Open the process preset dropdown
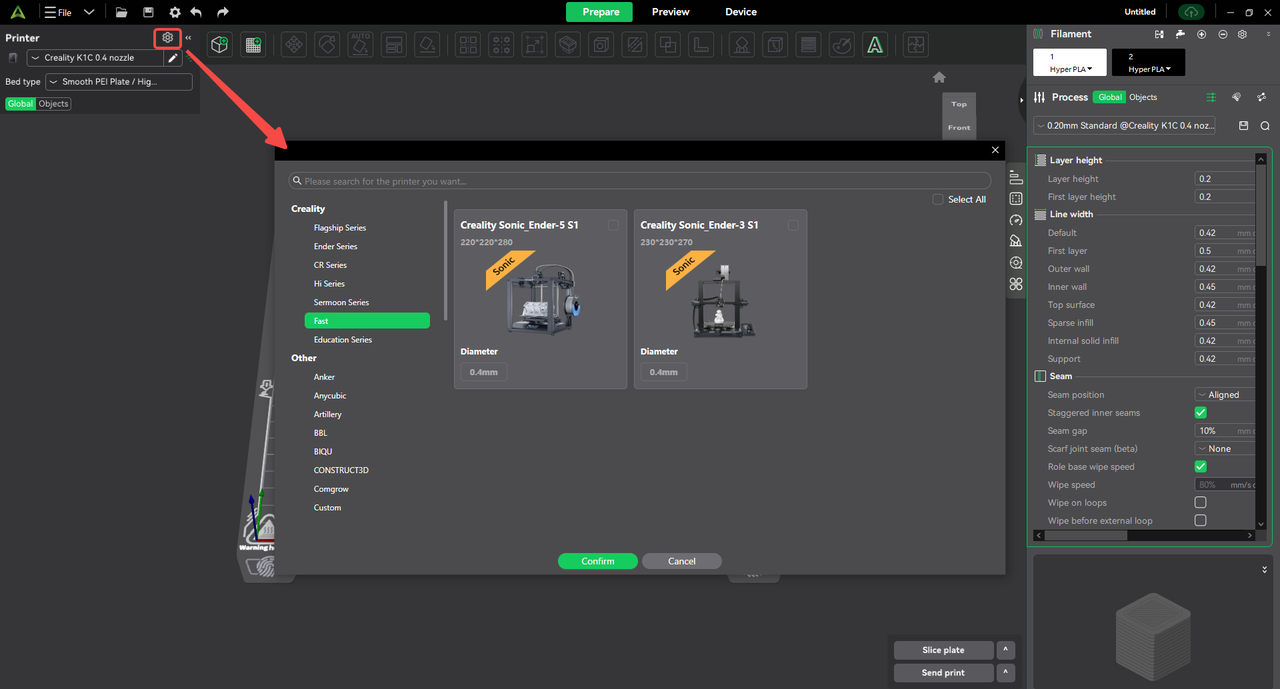Screen dimensions: 1280x689 [1124, 126]
